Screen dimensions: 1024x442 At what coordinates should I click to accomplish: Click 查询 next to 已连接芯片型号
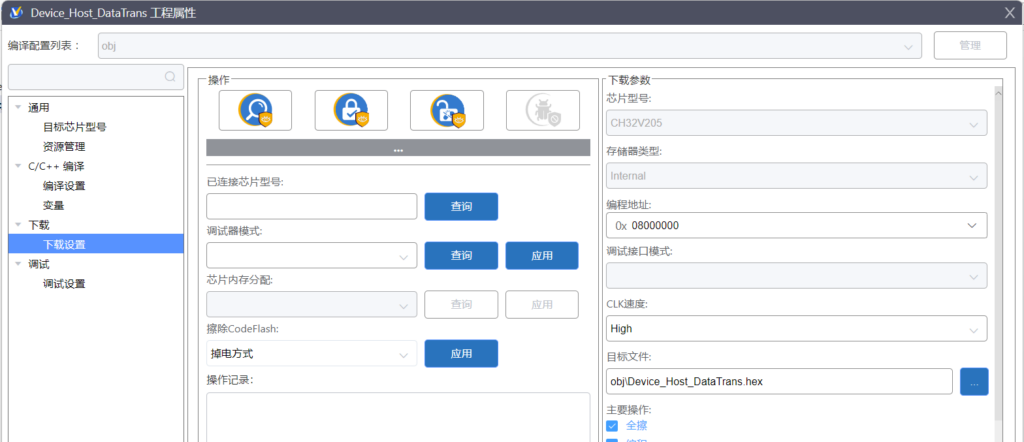pyautogui.click(x=461, y=206)
